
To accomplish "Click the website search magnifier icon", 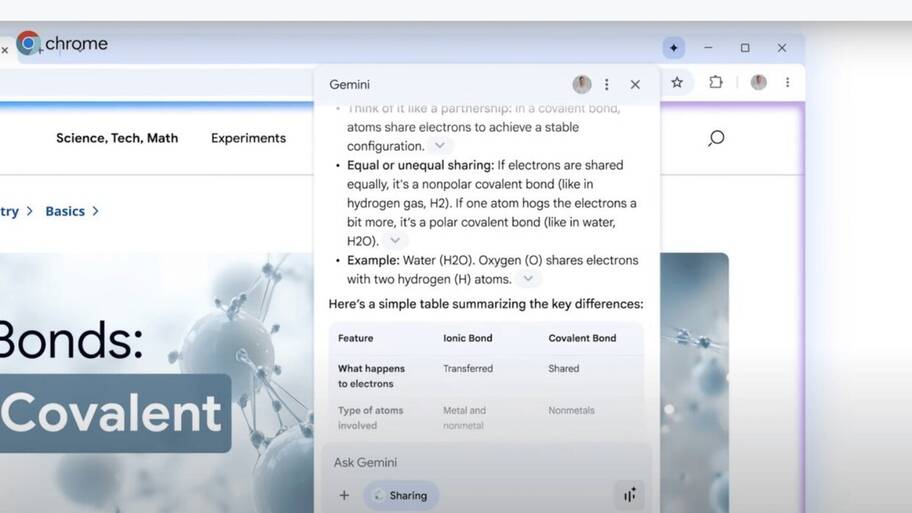I will click(717, 138).
